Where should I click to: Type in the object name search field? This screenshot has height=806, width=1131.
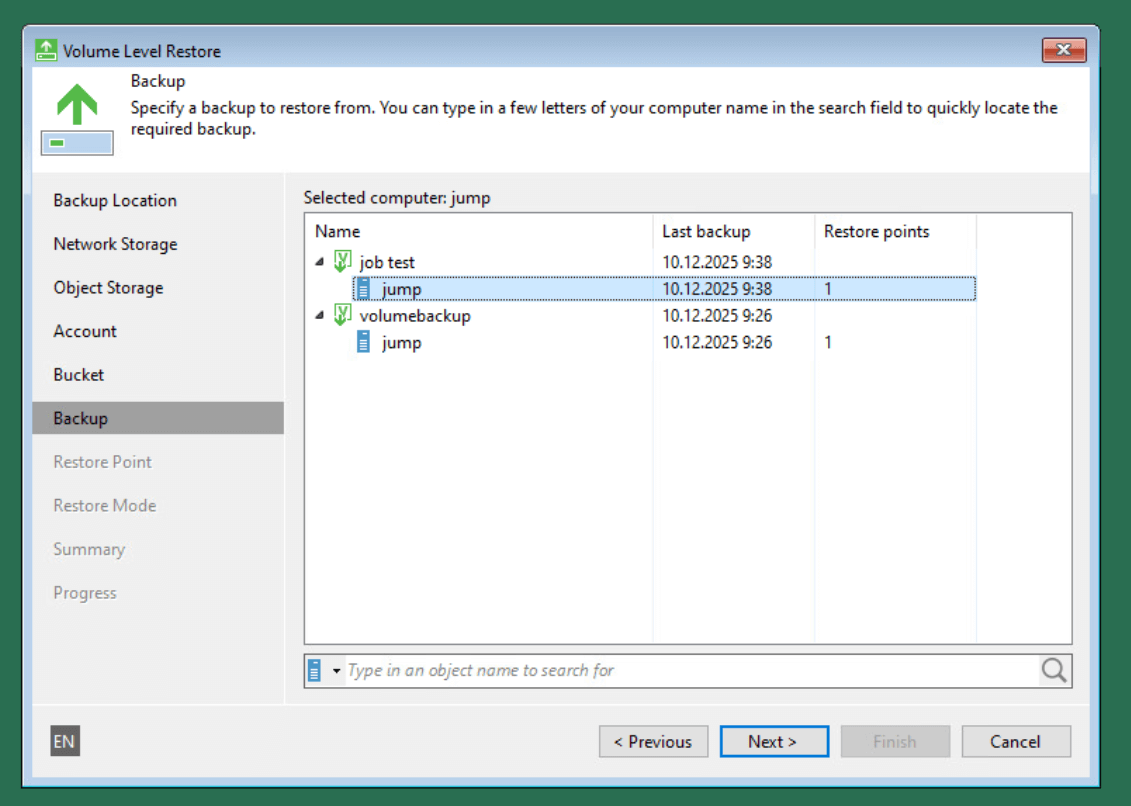pyautogui.click(x=690, y=670)
